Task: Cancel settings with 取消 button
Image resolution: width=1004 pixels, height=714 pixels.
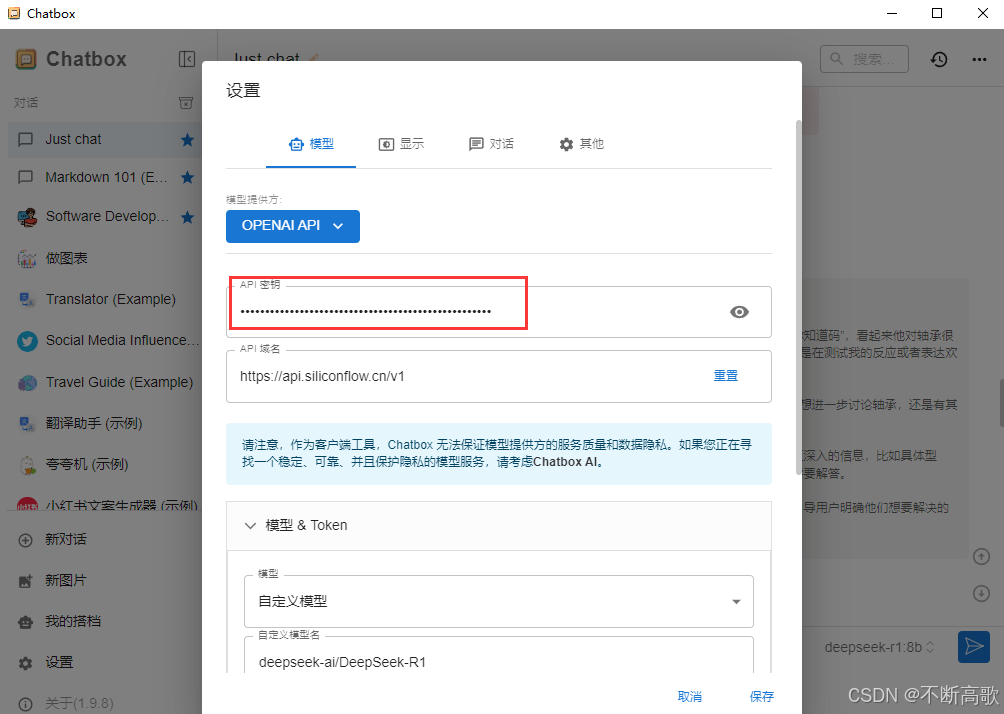Action: point(690,696)
